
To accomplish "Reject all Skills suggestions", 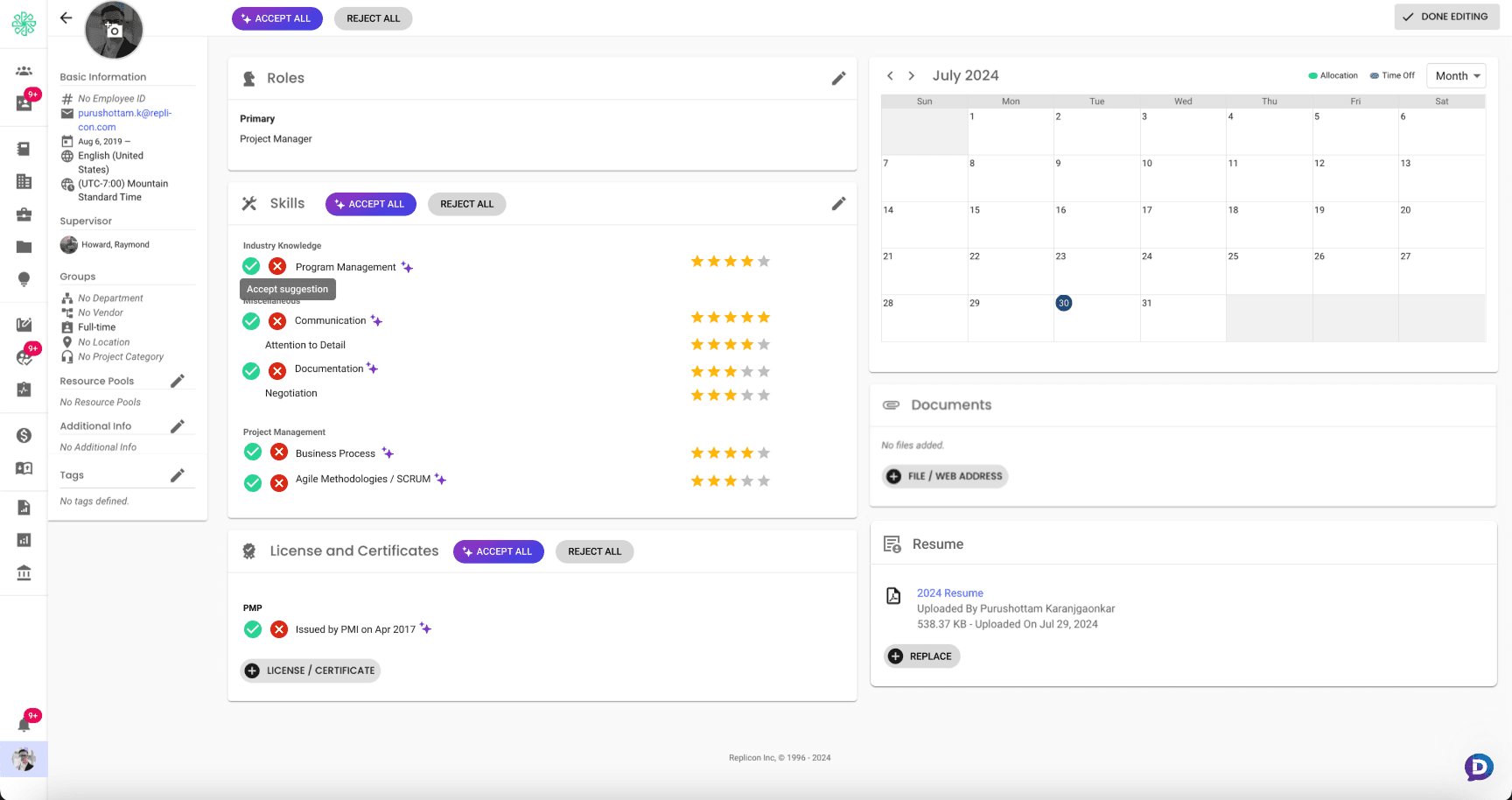I will pyautogui.click(x=467, y=204).
